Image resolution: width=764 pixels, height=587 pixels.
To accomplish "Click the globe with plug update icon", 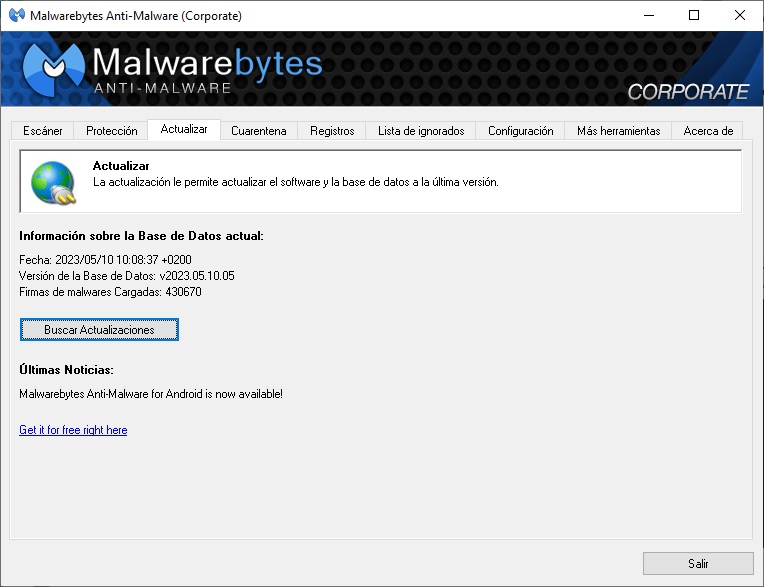I will point(54,182).
